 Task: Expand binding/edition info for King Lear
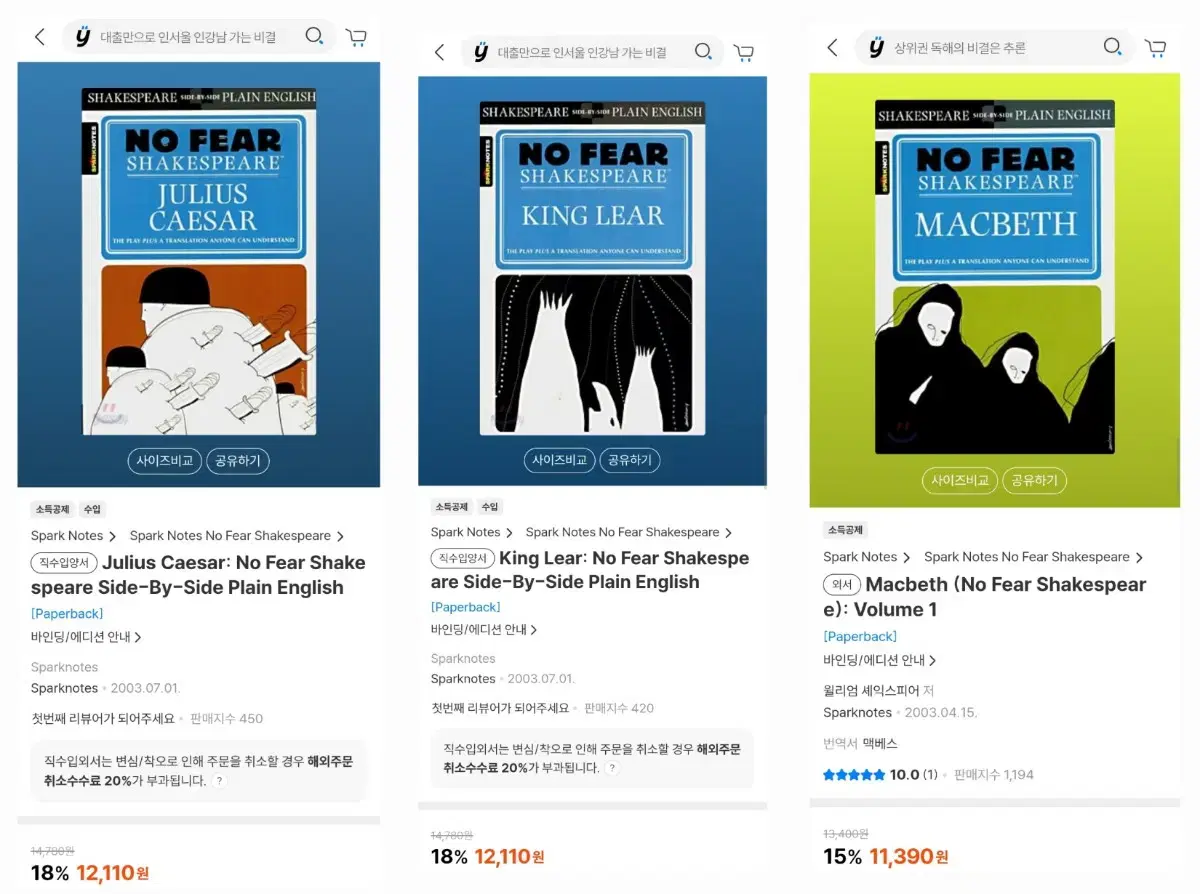pos(484,630)
